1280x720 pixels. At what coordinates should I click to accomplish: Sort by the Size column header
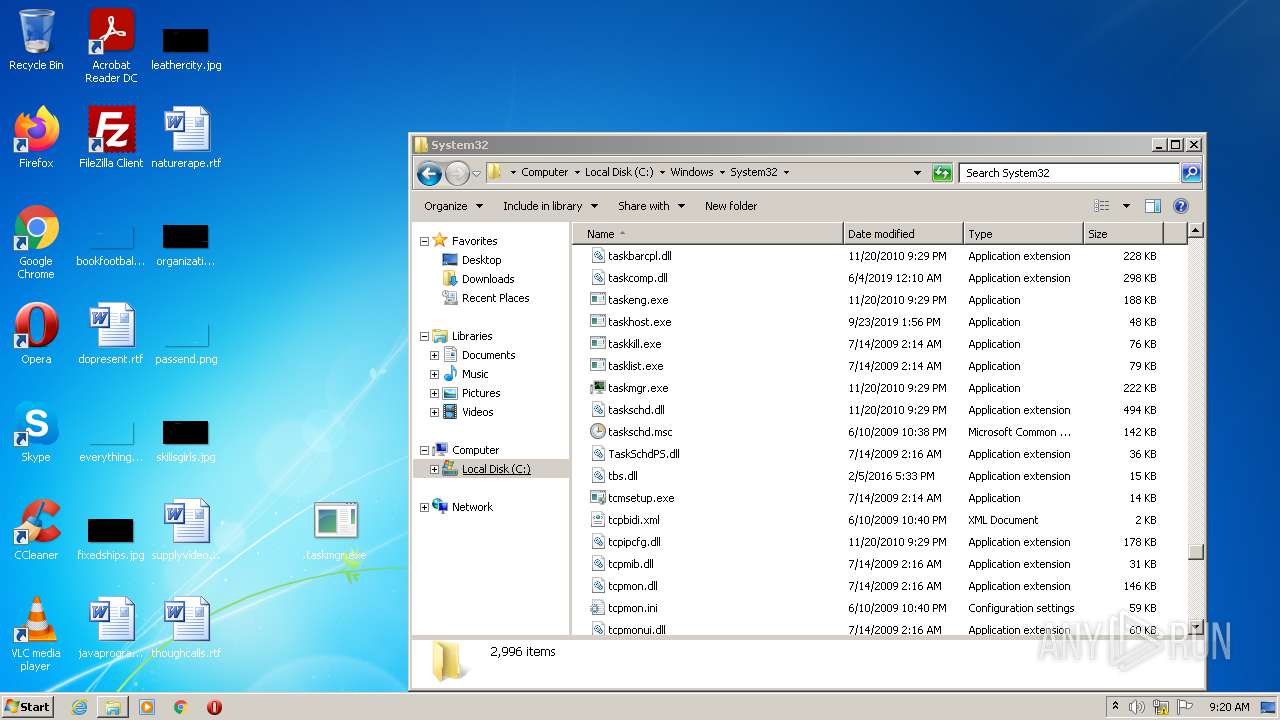tap(1124, 234)
